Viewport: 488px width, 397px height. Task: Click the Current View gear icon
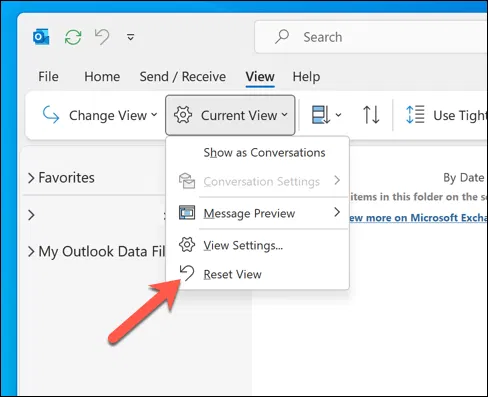pos(183,115)
